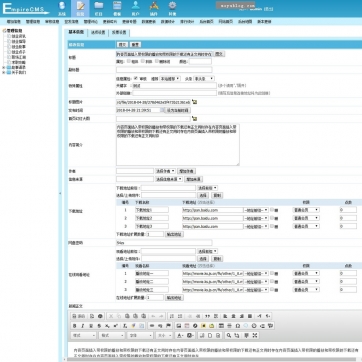Insert a bulleted list in the editor

[x=180, y=316]
